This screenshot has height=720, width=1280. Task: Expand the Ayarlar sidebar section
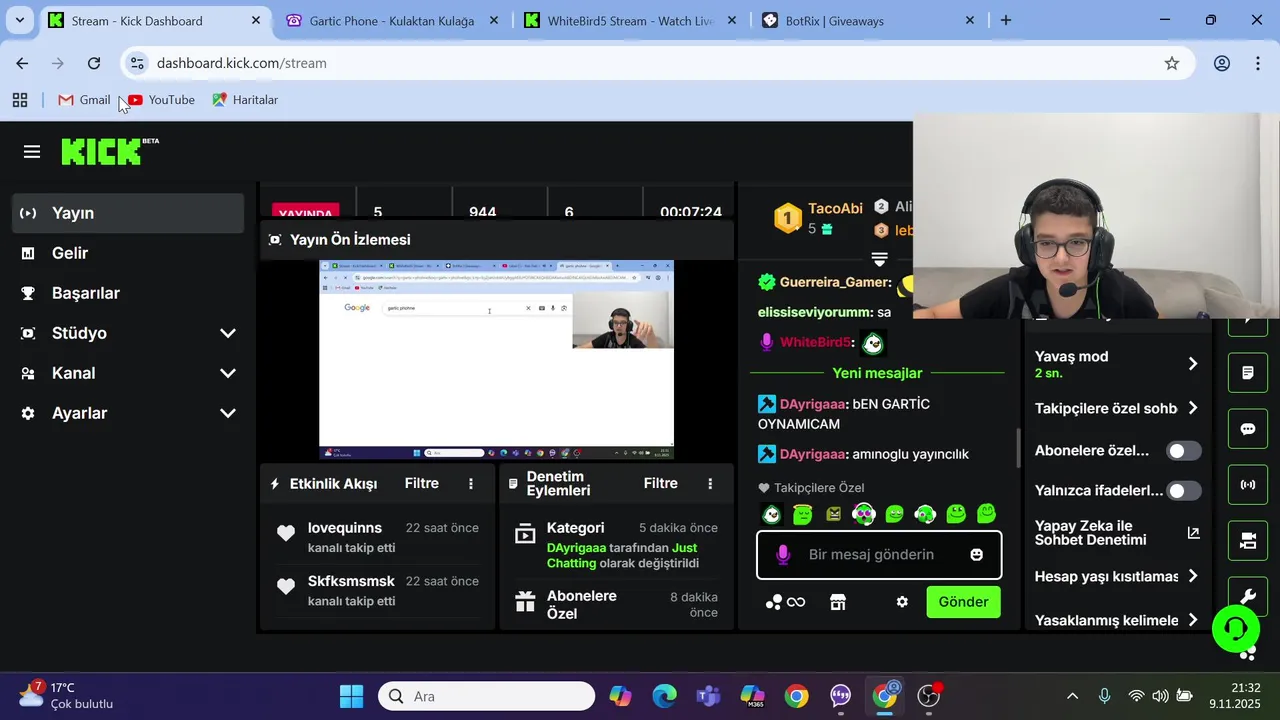(x=227, y=413)
